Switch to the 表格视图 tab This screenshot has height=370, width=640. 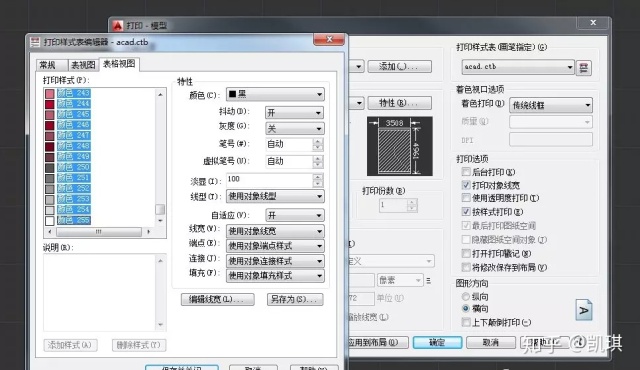[119, 64]
